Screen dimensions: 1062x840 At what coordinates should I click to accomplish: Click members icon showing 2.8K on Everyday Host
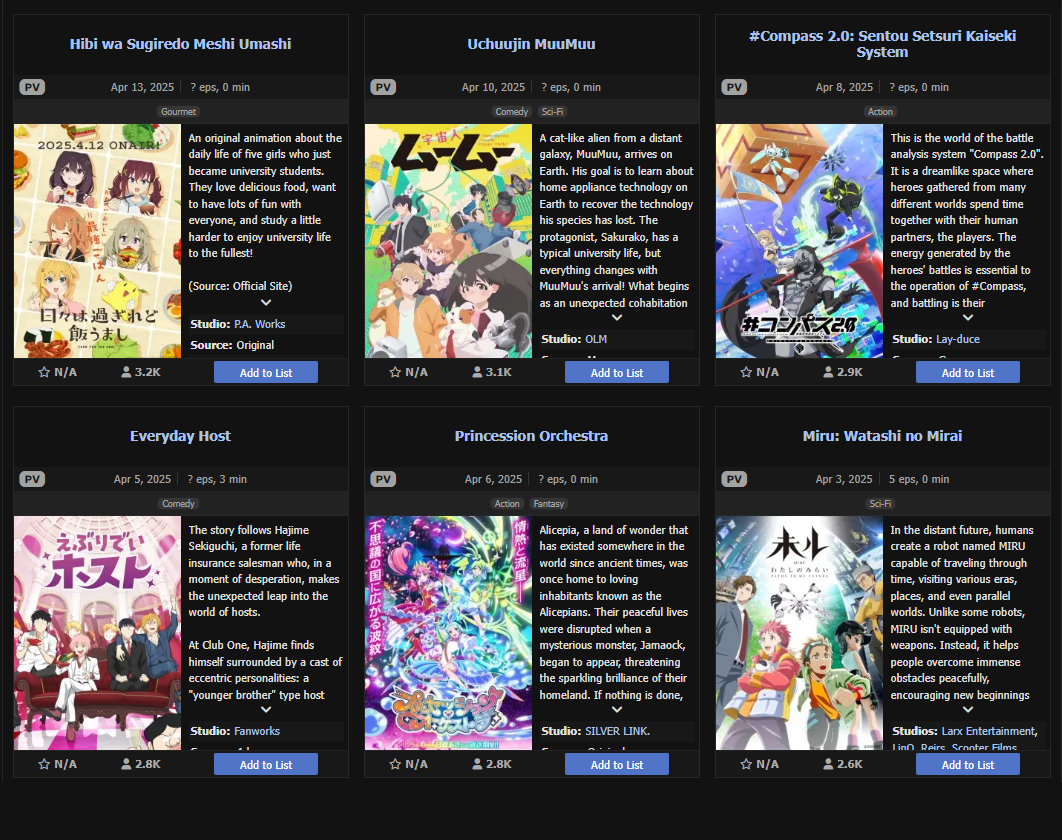pyautogui.click(x=126, y=764)
